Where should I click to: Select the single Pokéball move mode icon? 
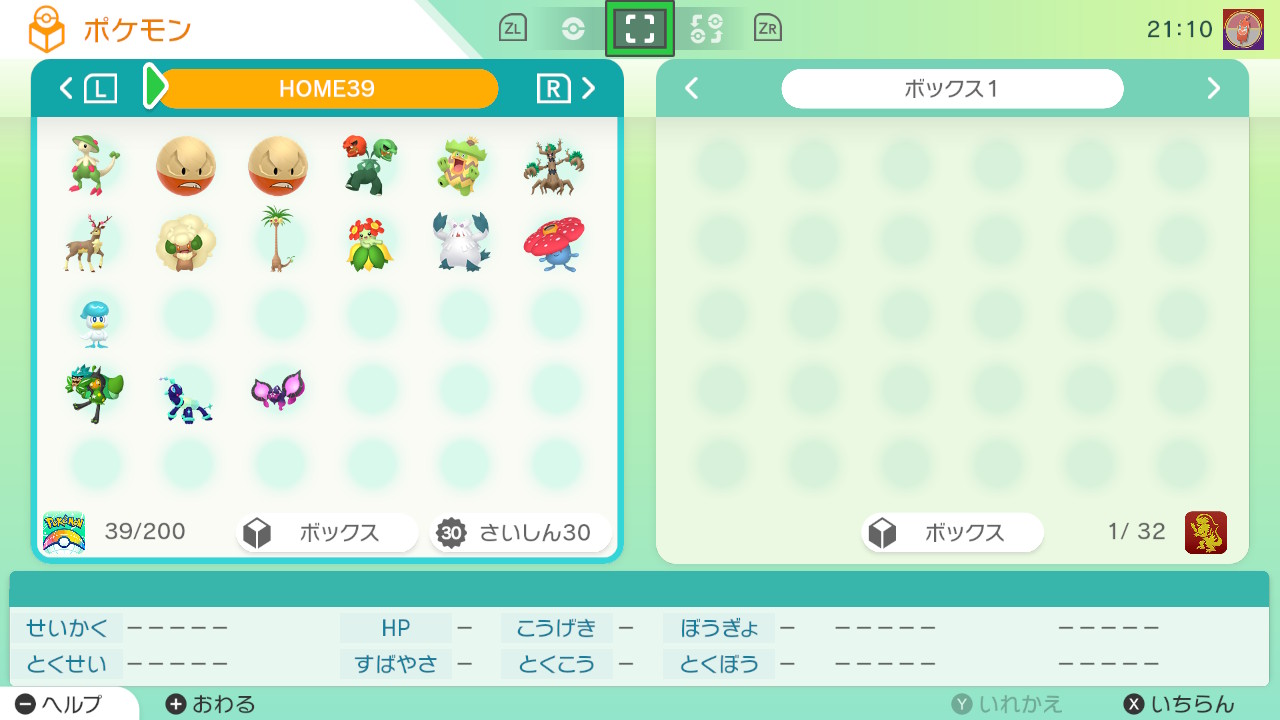click(x=573, y=29)
